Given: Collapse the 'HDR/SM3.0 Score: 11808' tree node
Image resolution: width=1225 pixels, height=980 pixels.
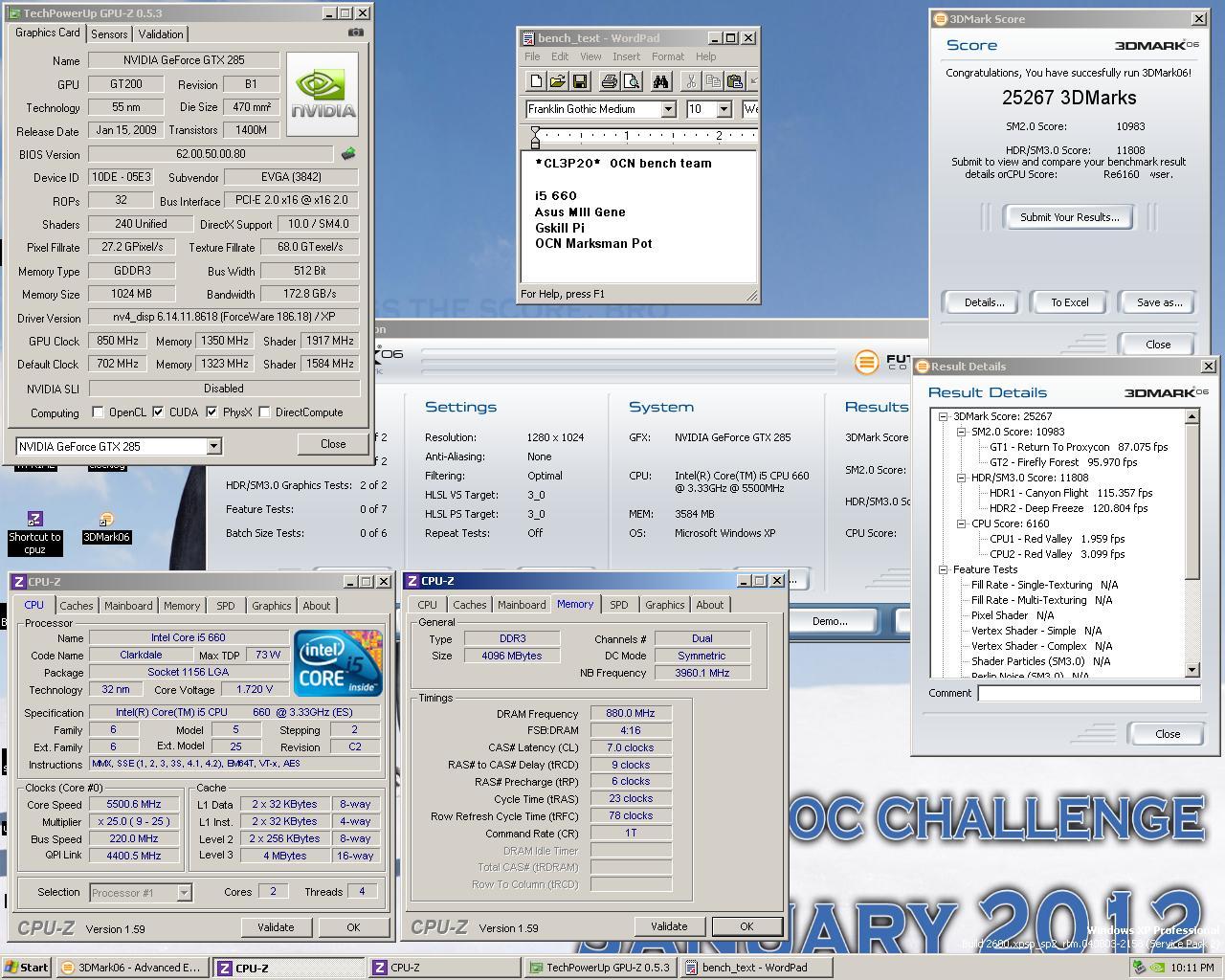Looking at the screenshot, I should tap(961, 478).
